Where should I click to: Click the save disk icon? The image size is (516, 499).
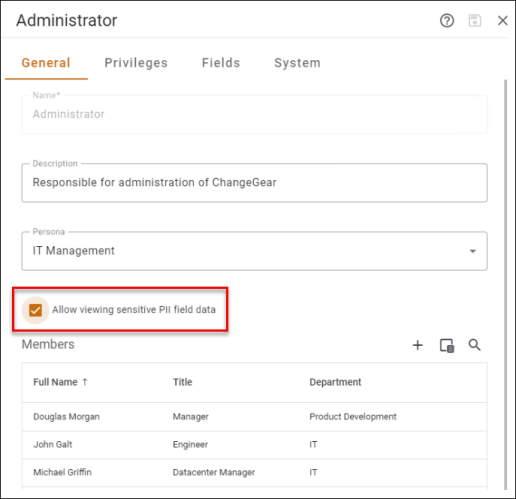(x=475, y=21)
